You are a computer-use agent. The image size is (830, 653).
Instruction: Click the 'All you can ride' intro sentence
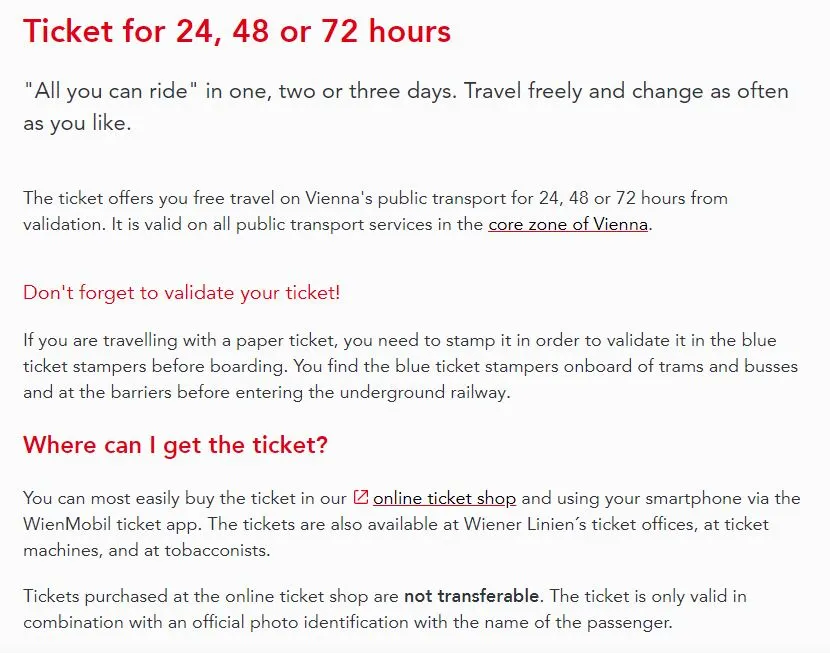coord(406,107)
